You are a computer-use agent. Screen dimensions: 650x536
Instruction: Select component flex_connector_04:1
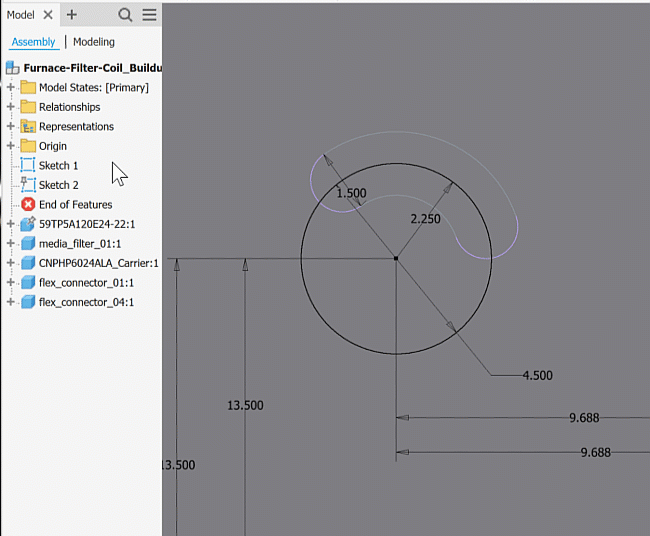pos(86,302)
